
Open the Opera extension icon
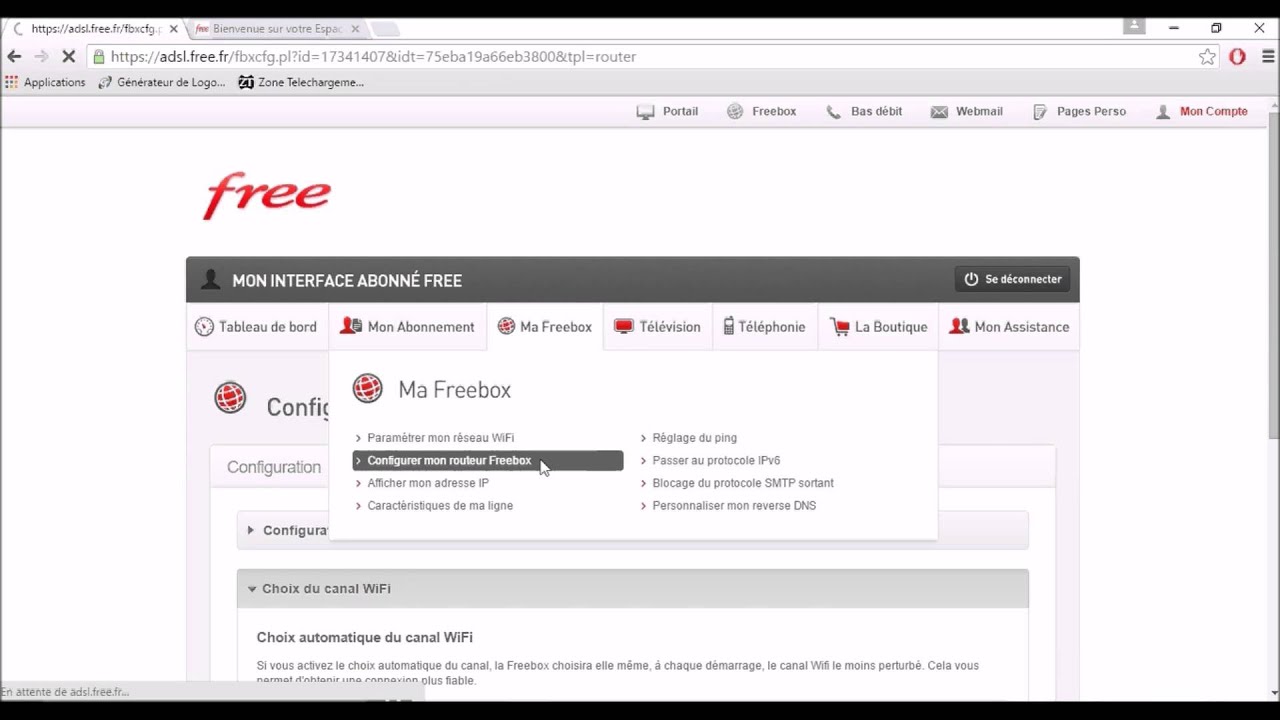click(x=1238, y=57)
